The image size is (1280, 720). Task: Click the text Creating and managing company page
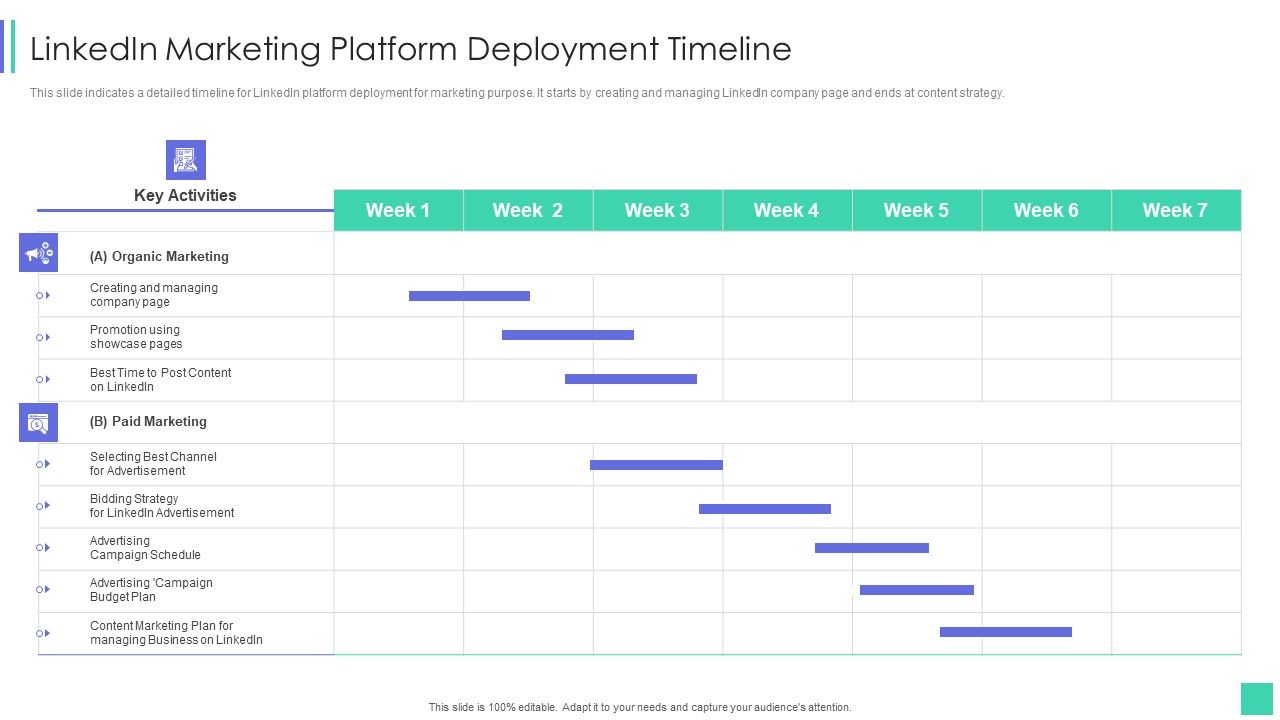point(154,295)
